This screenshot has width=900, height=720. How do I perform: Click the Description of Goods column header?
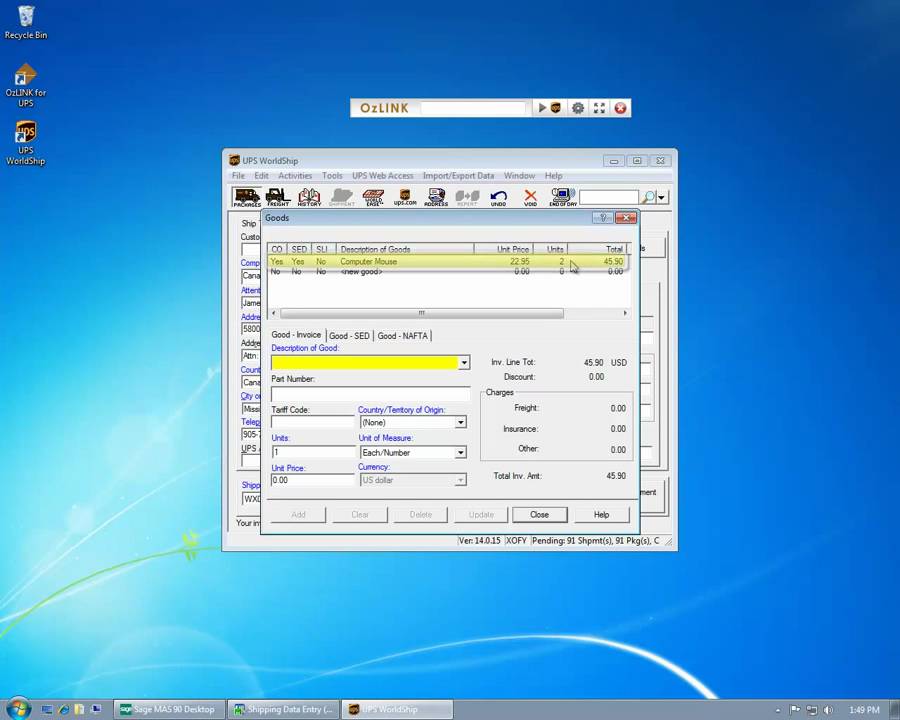click(x=405, y=249)
